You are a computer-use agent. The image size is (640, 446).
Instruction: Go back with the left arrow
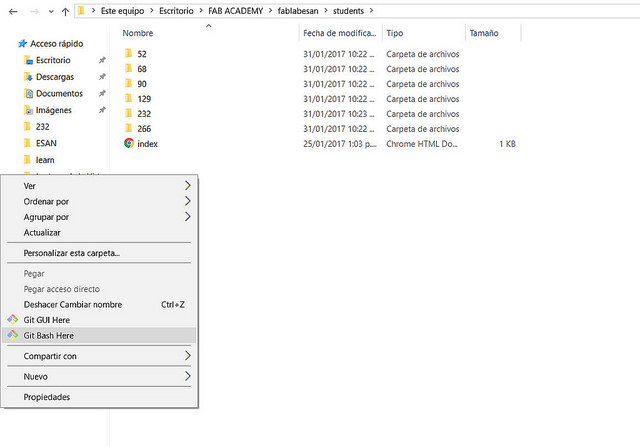[13, 11]
